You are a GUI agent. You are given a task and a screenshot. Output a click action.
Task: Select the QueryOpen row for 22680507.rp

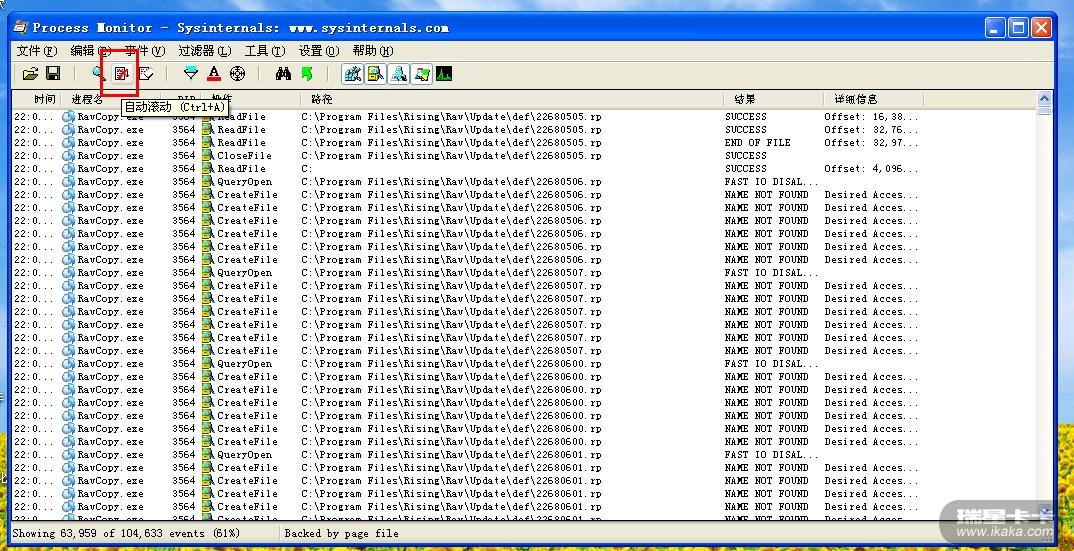click(x=525, y=273)
